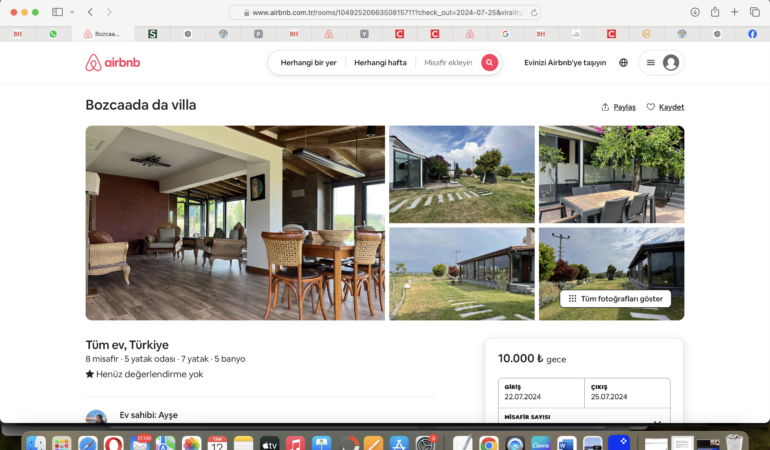The image size is (770, 450).
Task: Click the Paylaş share link
Action: [x=618, y=107]
